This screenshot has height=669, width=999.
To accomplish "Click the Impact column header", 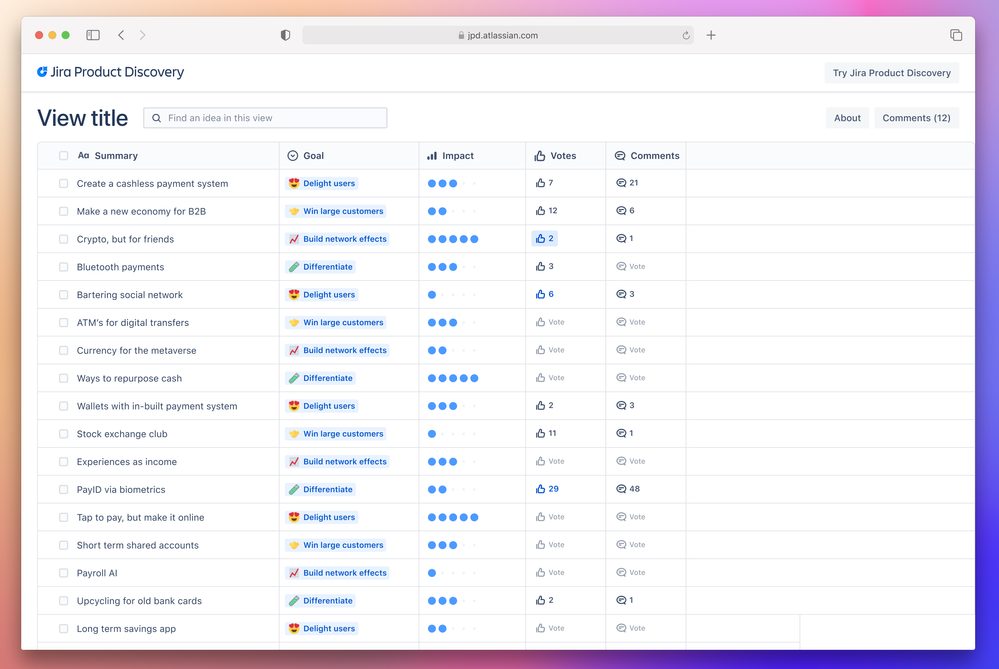I will 450,155.
